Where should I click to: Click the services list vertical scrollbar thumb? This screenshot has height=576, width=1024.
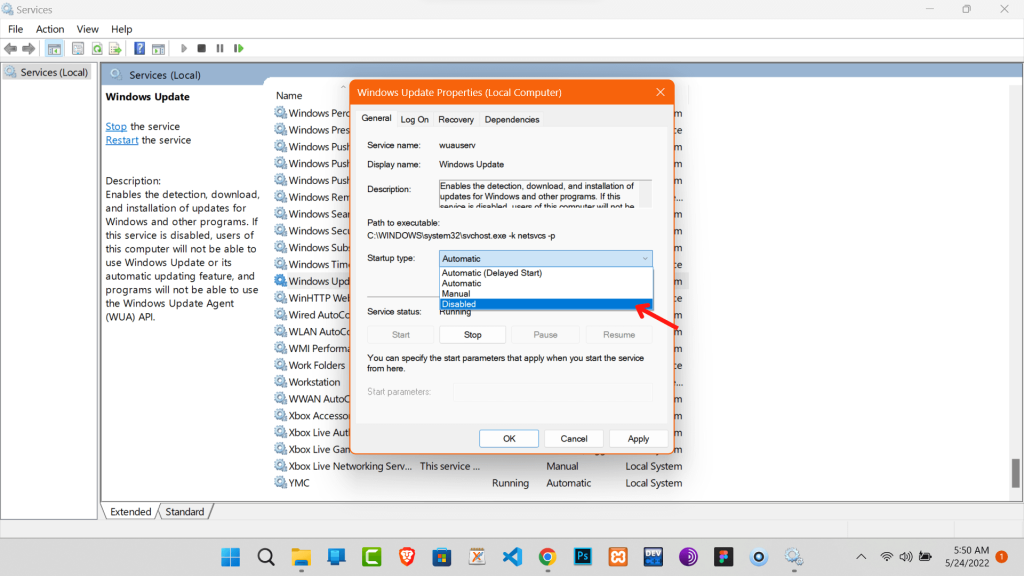pyautogui.click(x=1016, y=473)
